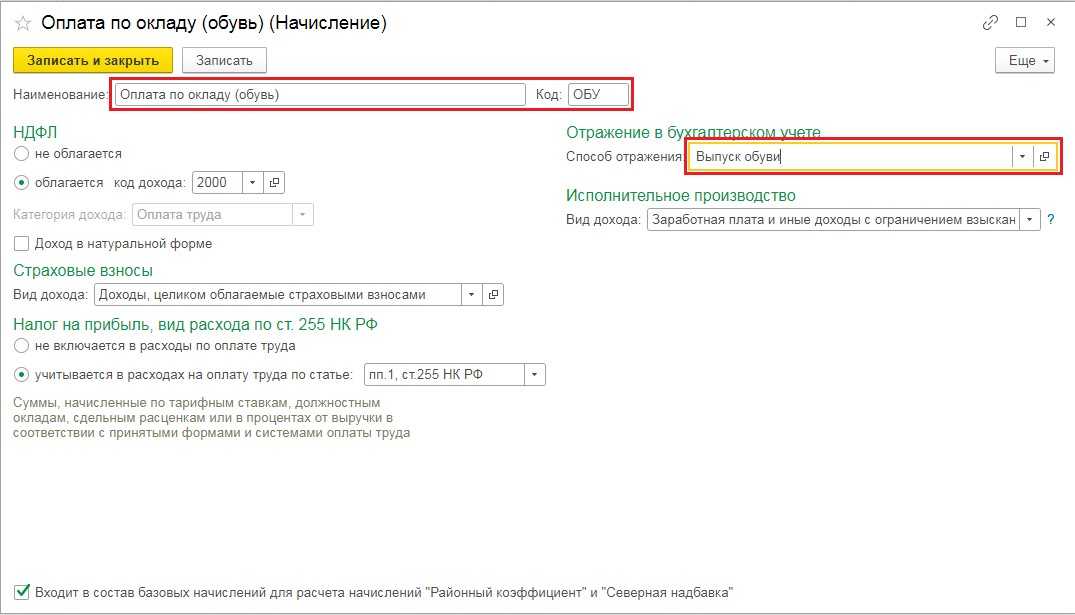
Task: Open the Еще menu
Action: coord(1024,60)
